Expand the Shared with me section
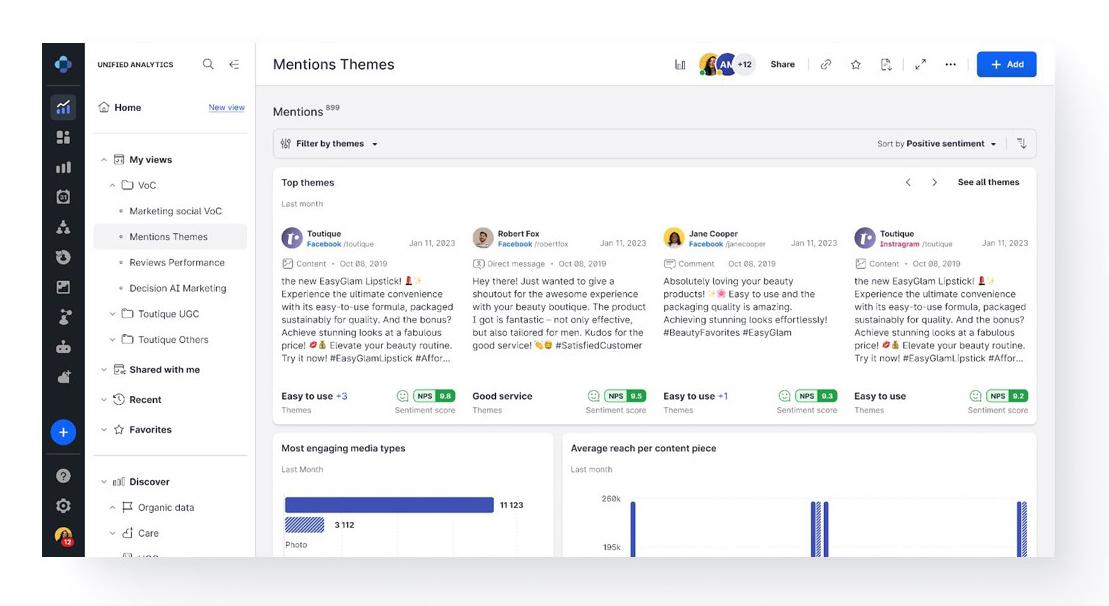This screenshot has width=1109, height=606. click(104, 370)
